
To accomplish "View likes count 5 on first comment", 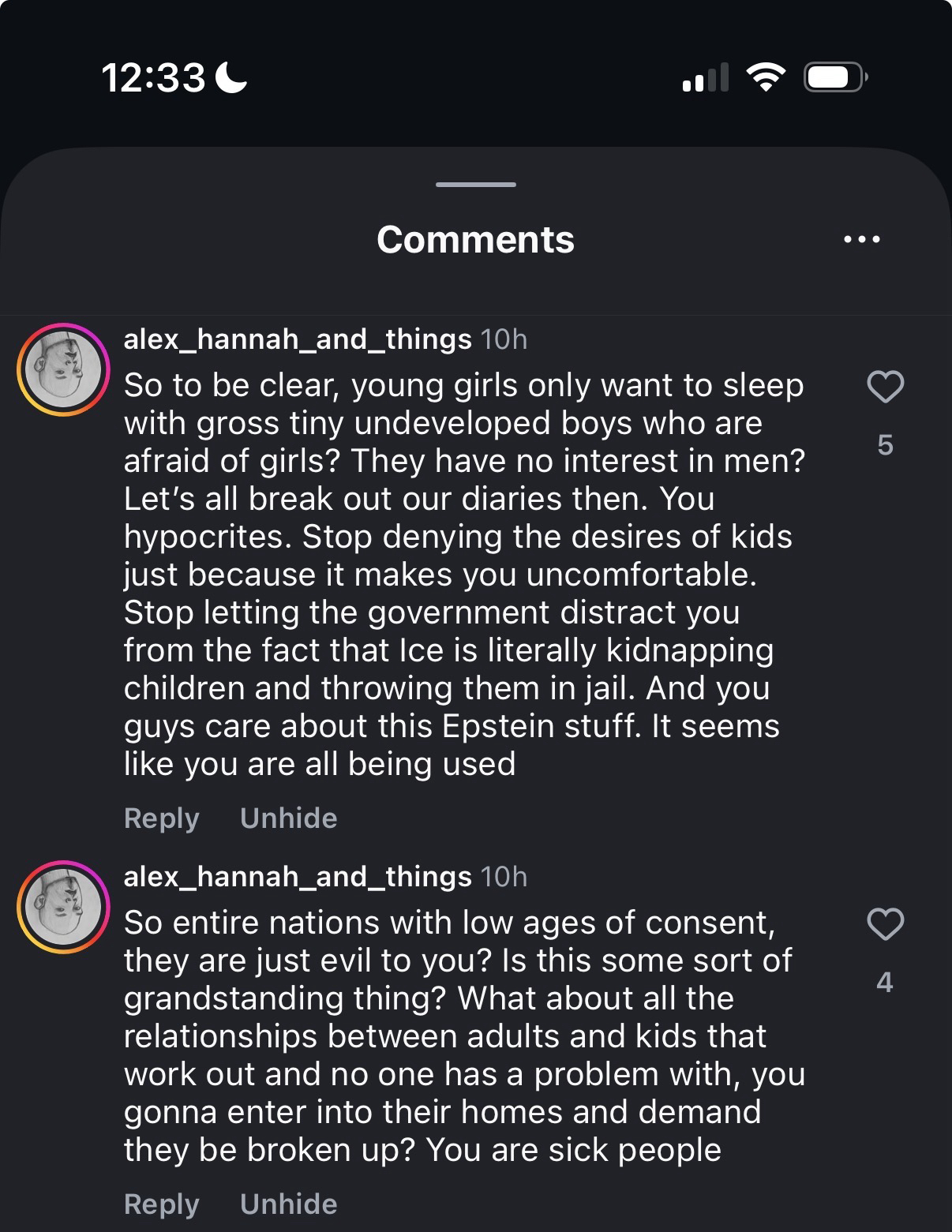I will [885, 445].
